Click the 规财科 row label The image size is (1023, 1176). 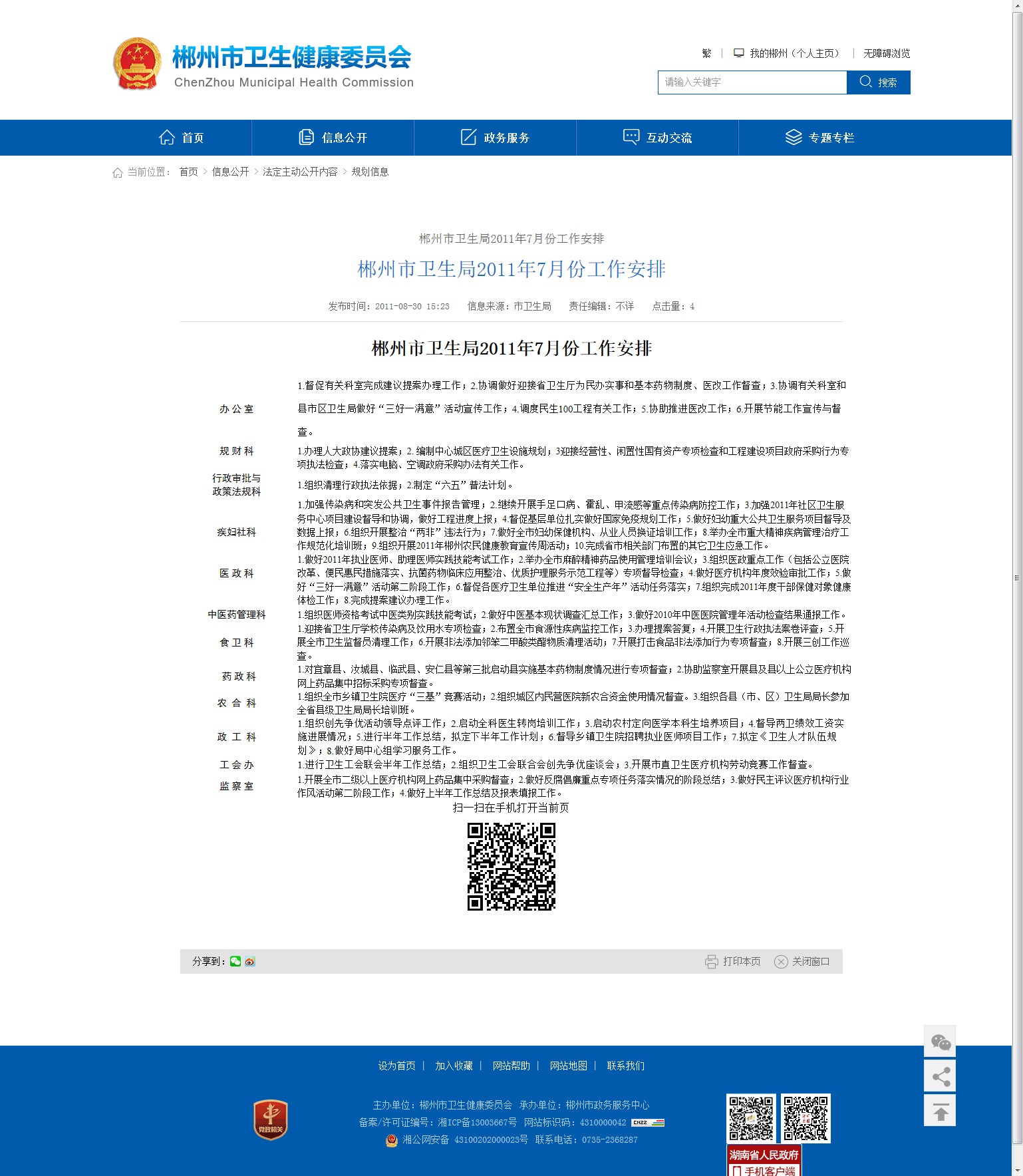[x=237, y=451]
